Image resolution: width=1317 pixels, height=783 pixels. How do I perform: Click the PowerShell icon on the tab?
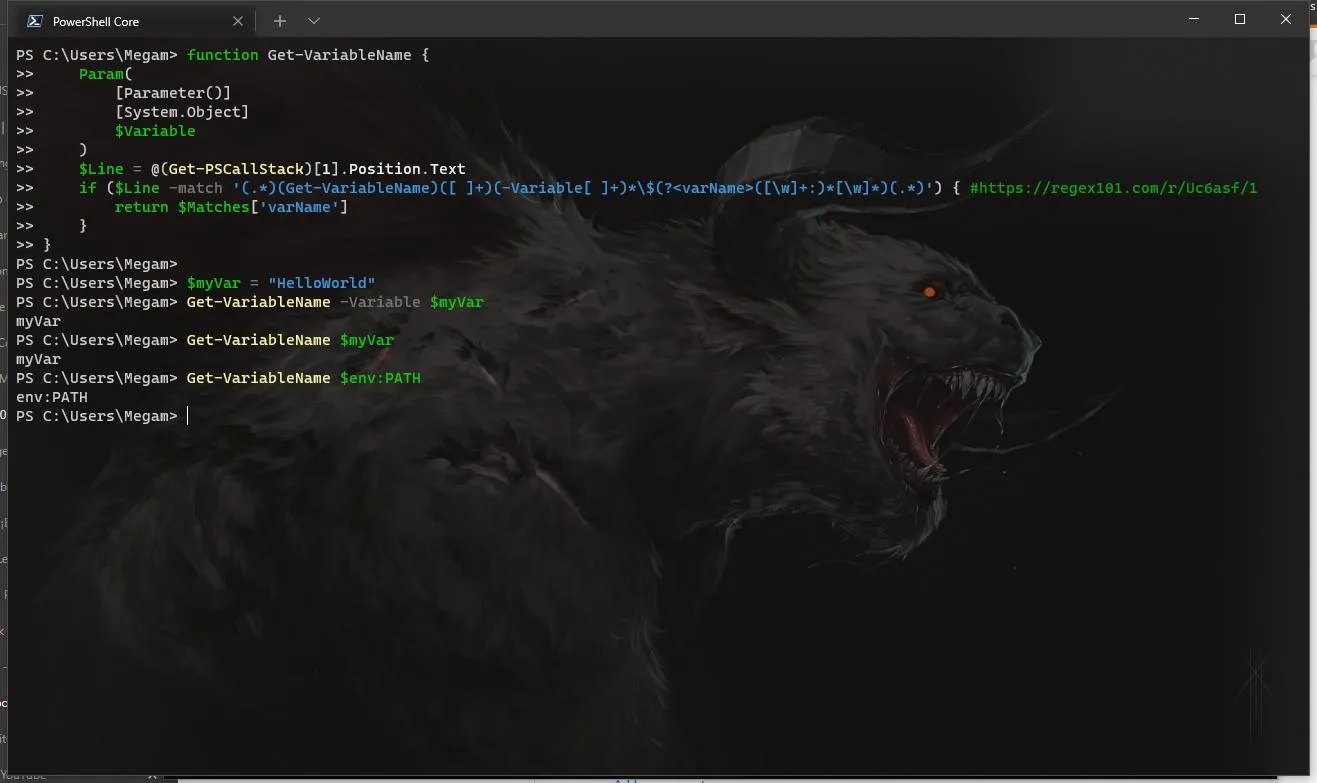tap(34, 21)
